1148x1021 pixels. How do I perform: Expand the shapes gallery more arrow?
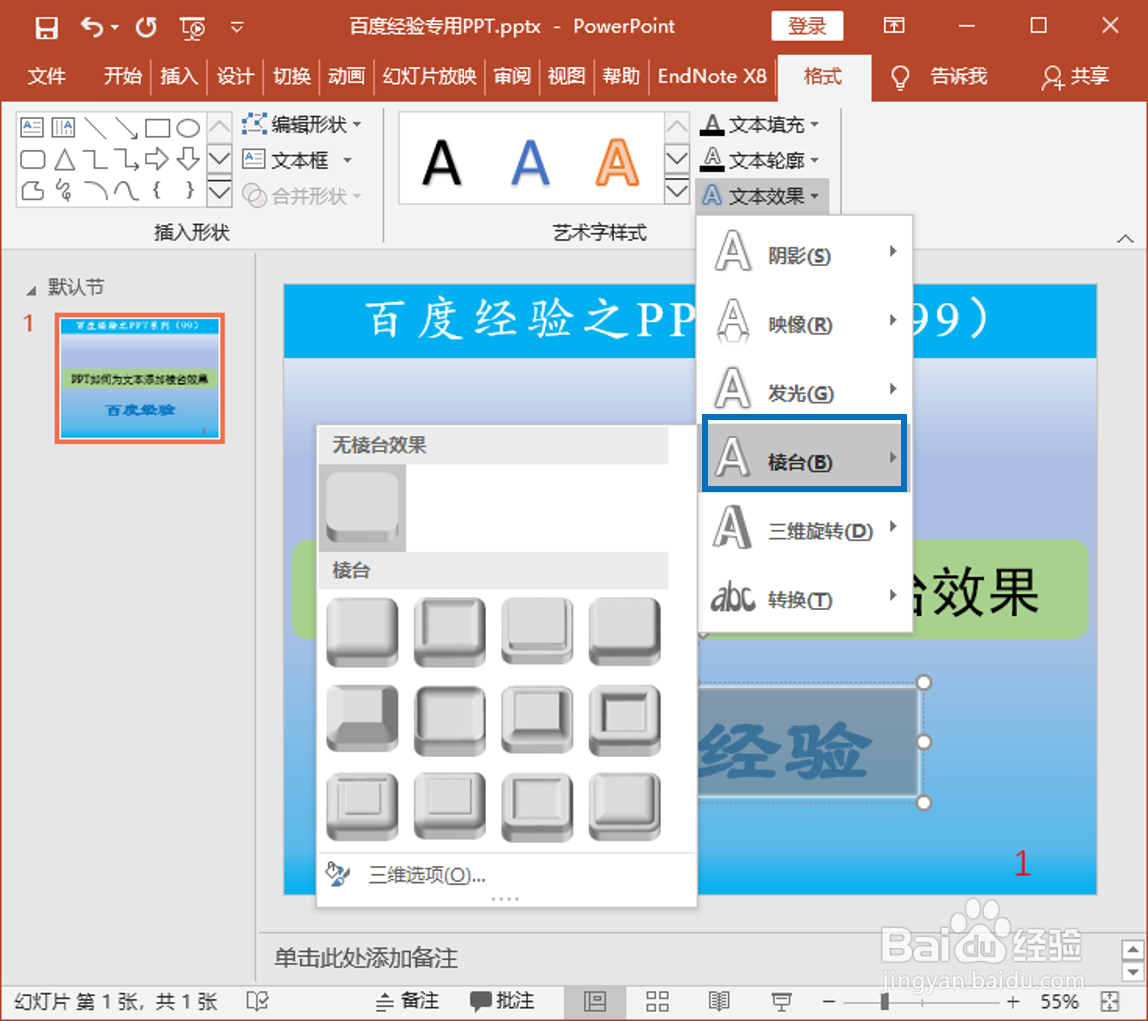click(x=220, y=192)
